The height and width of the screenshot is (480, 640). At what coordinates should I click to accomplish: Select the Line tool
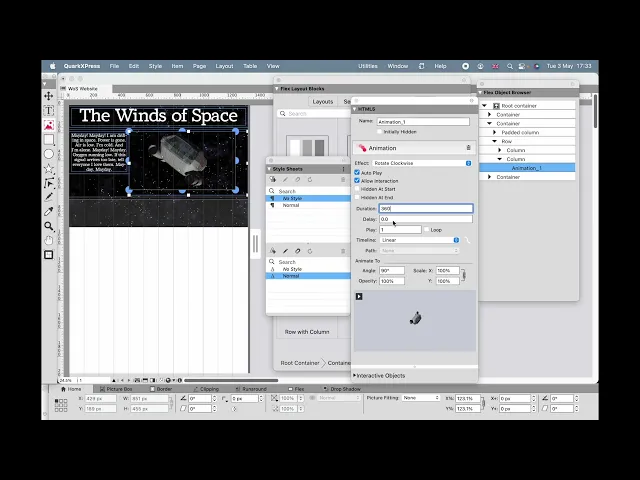click(x=49, y=197)
